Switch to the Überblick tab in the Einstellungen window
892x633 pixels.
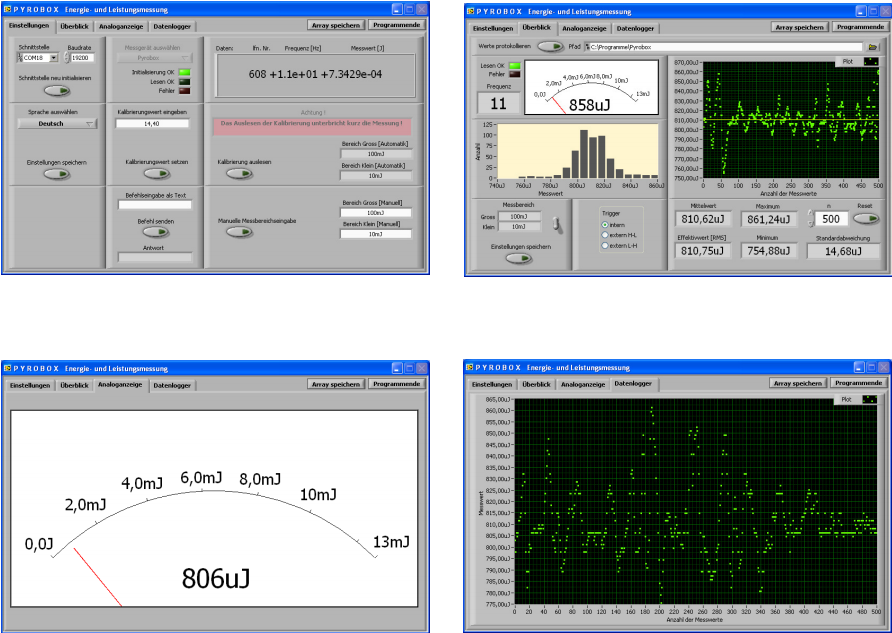click(75, 26)
